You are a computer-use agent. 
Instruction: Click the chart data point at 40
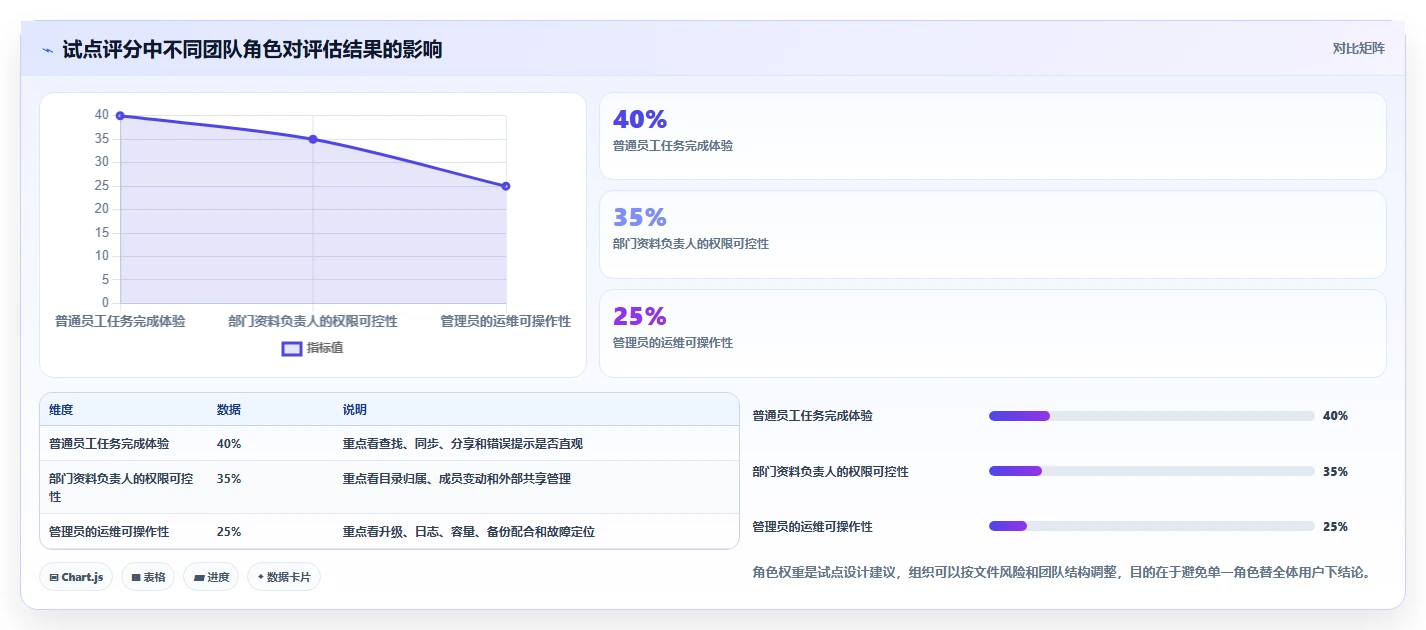(x=120, y=116)
